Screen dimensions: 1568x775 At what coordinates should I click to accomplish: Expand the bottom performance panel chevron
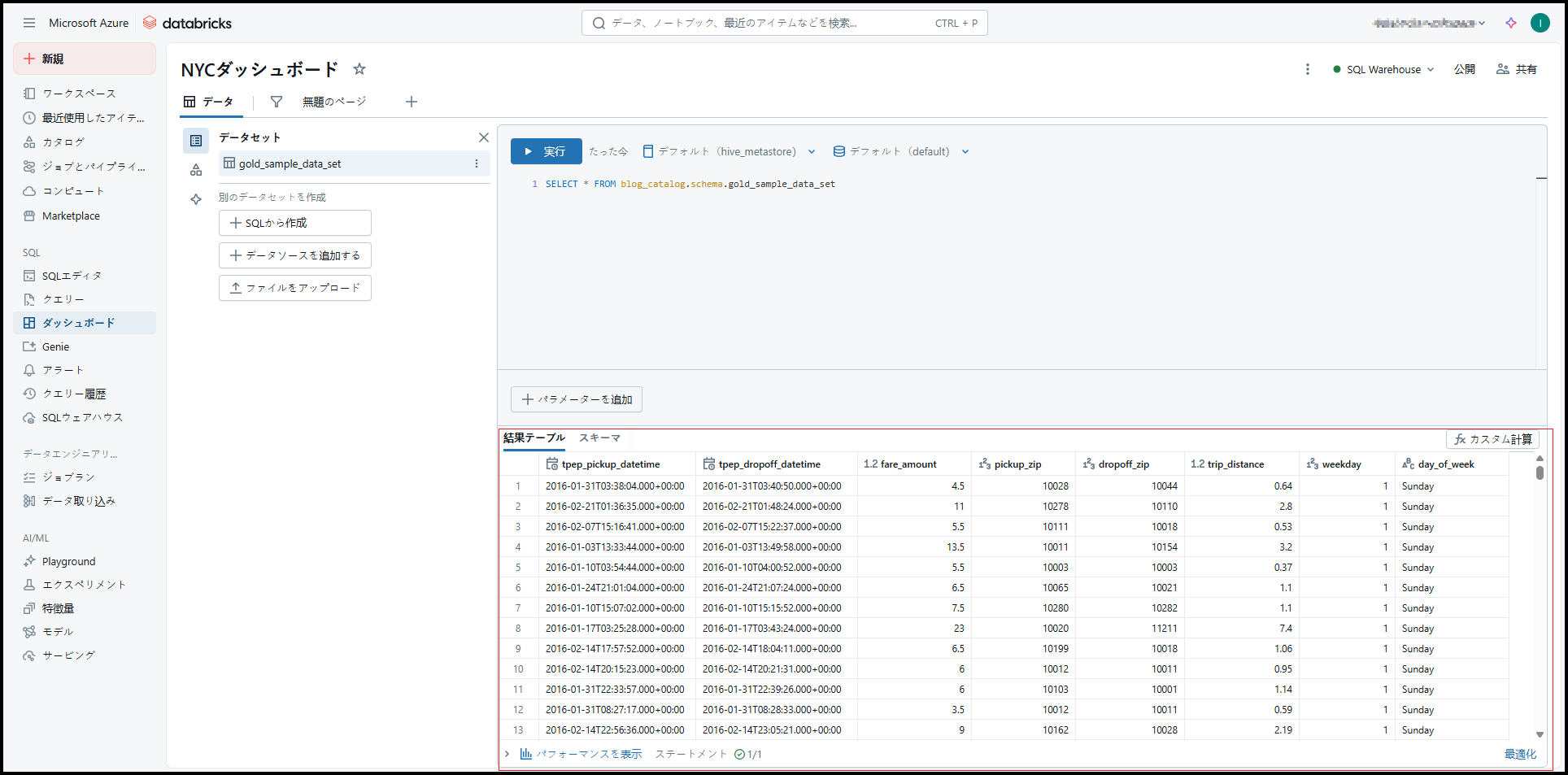click(x=507, y=754)
